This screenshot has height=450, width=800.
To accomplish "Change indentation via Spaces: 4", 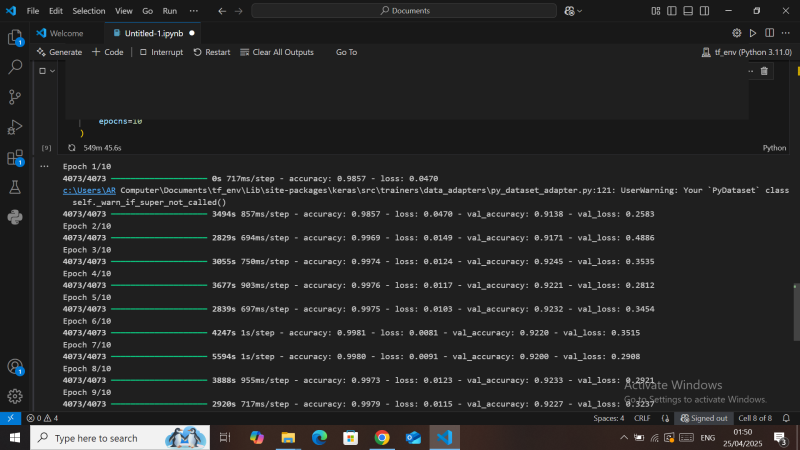I will pos(609,418).
